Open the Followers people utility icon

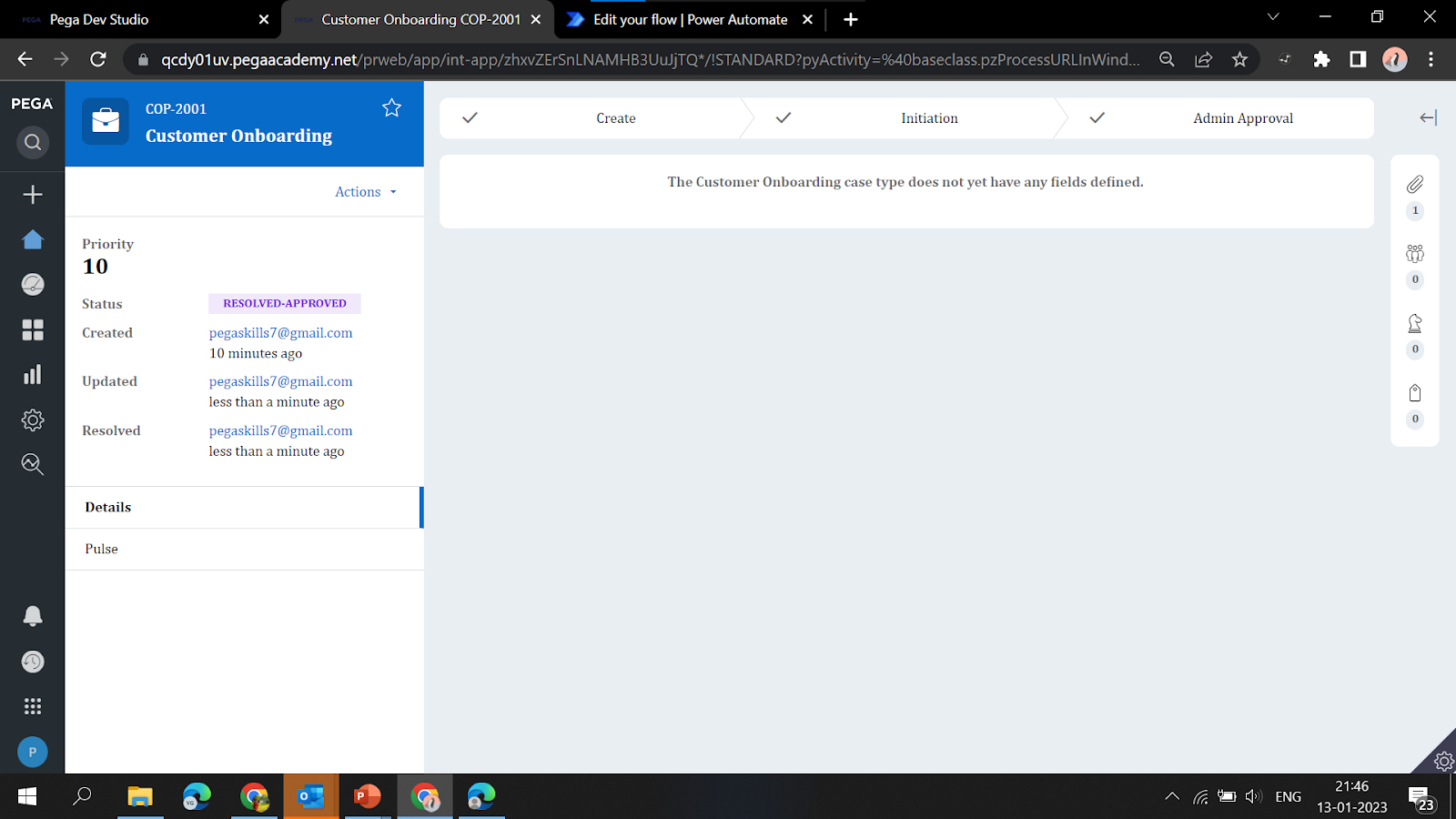(1415, 254)
